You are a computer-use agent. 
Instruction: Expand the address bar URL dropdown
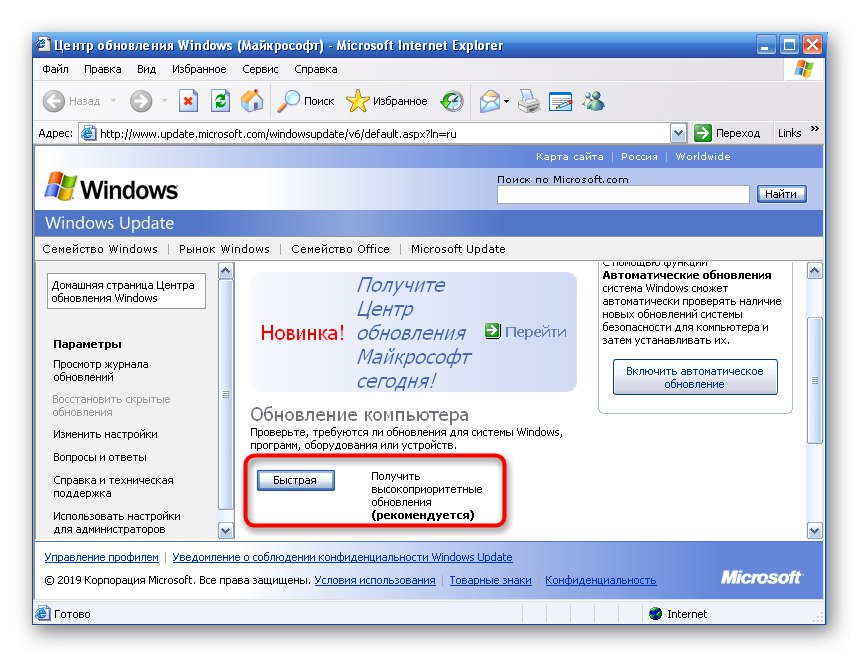678,133
